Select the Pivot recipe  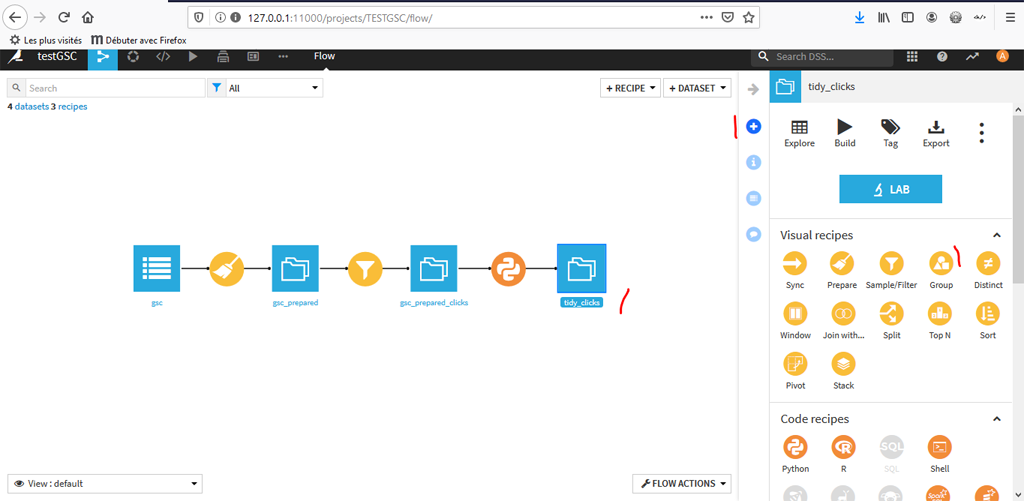click(795, 364)
